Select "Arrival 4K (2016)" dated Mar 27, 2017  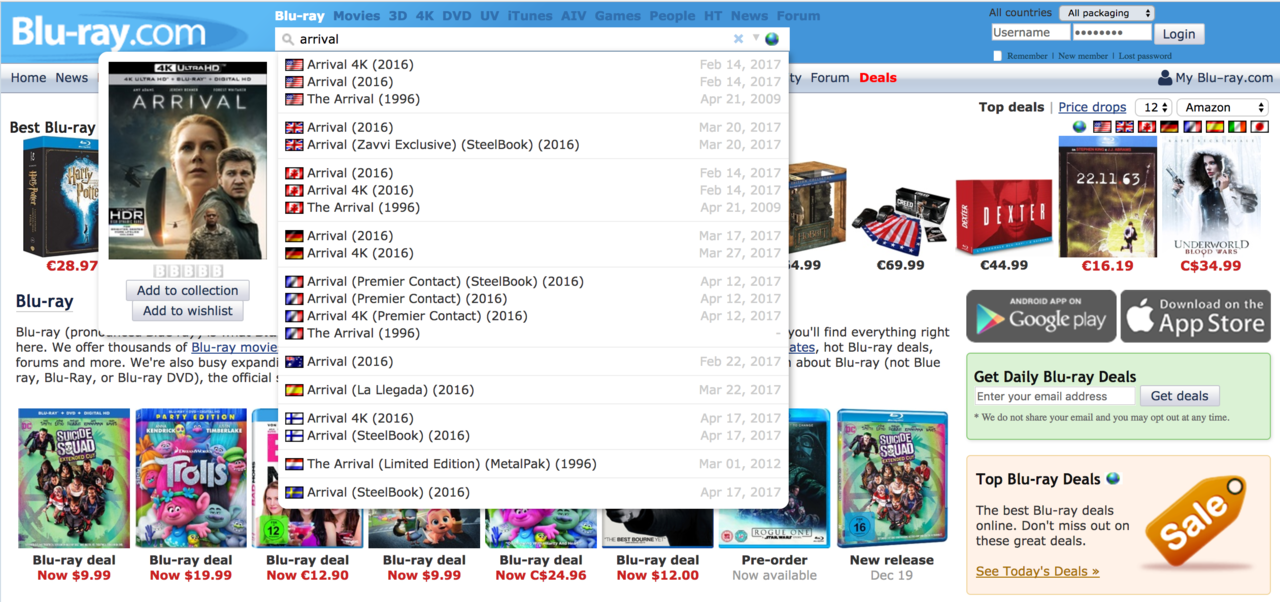[533, 253]
